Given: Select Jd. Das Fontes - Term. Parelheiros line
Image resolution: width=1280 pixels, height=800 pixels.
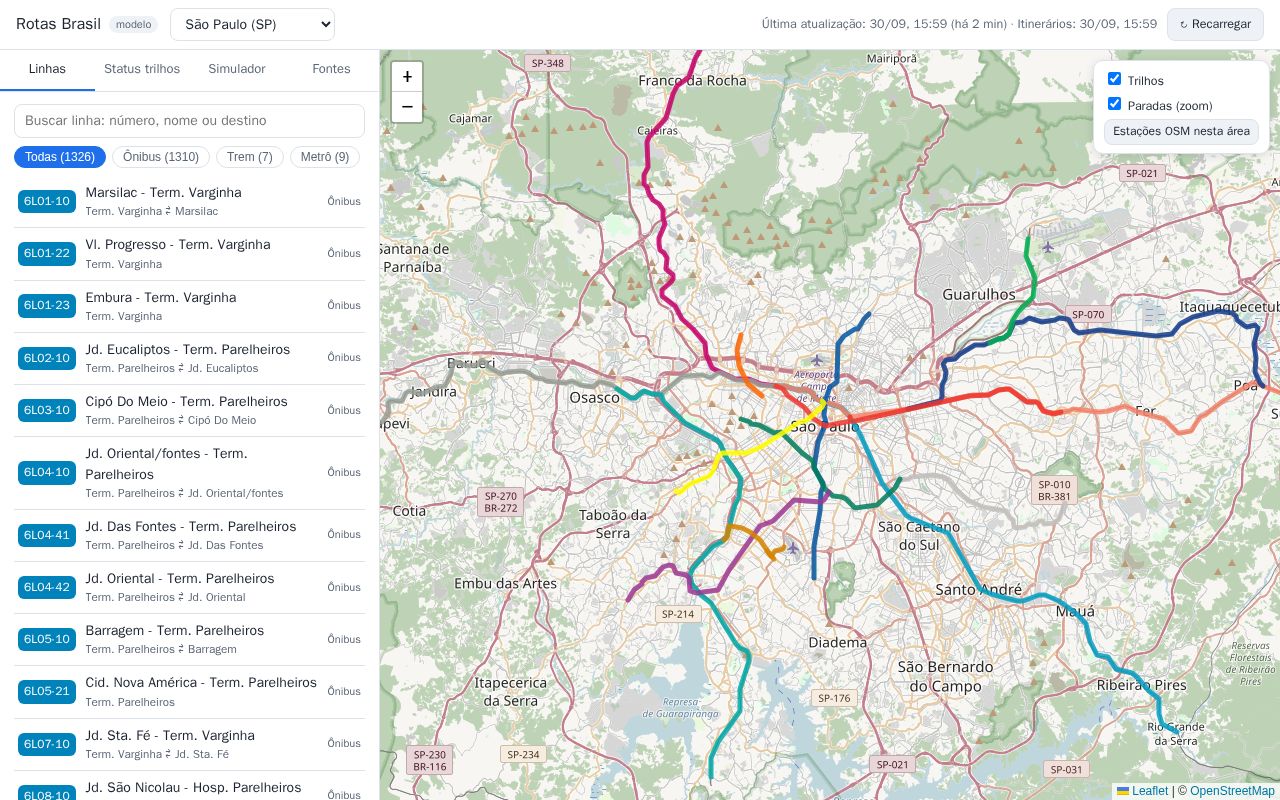Looking at the screenshot, I should click(x=190, y=535).
